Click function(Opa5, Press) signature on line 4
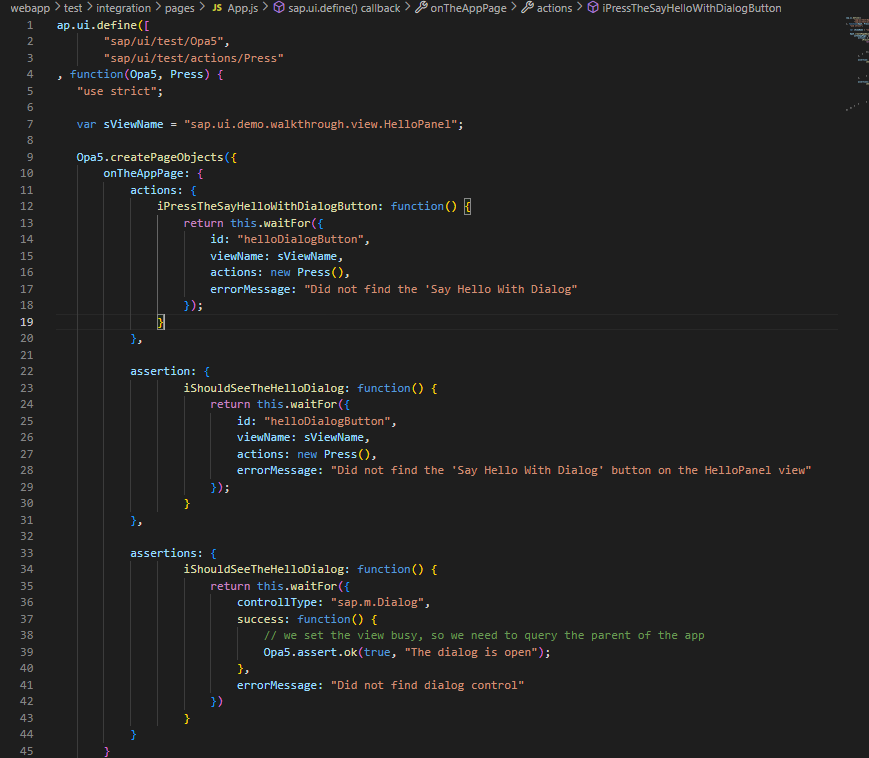The width and height of the screenshot is (869, 758). [140, 74]
